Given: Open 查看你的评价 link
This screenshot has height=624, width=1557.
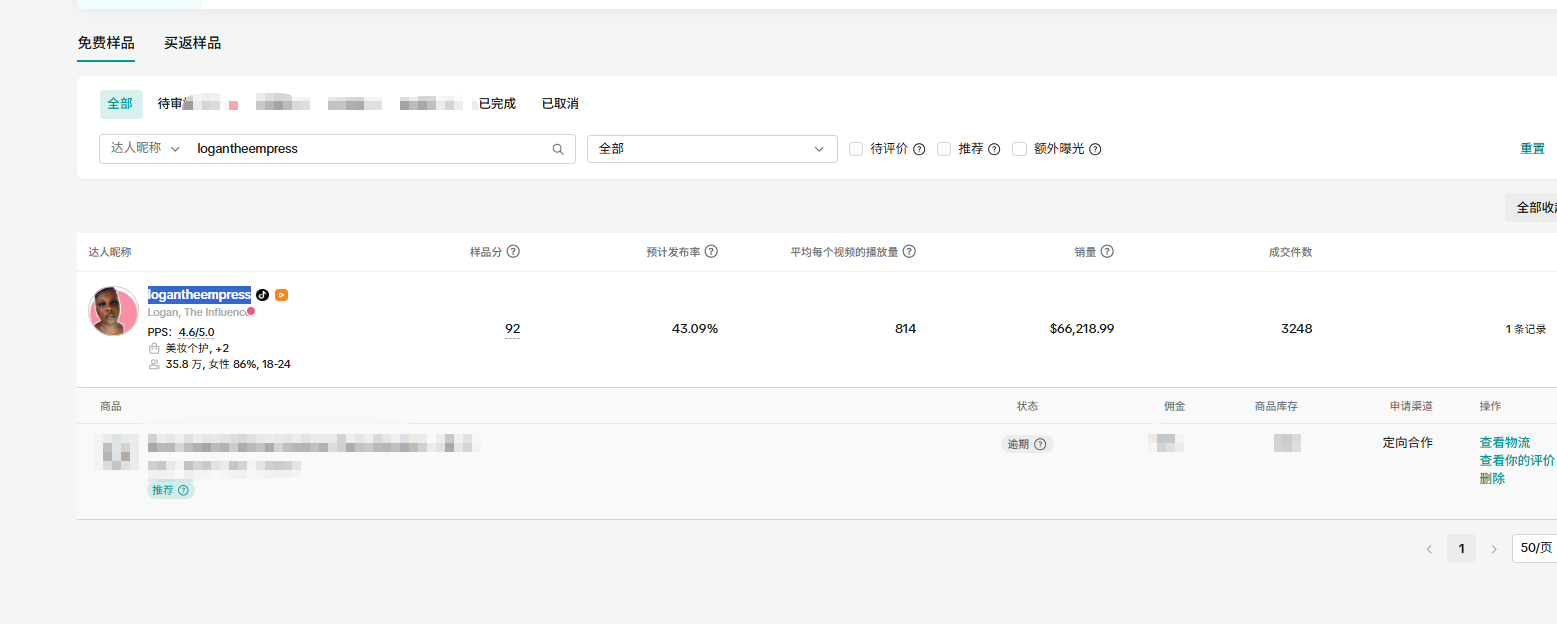Looking at the screenshot, I should tap(1517, 461).
